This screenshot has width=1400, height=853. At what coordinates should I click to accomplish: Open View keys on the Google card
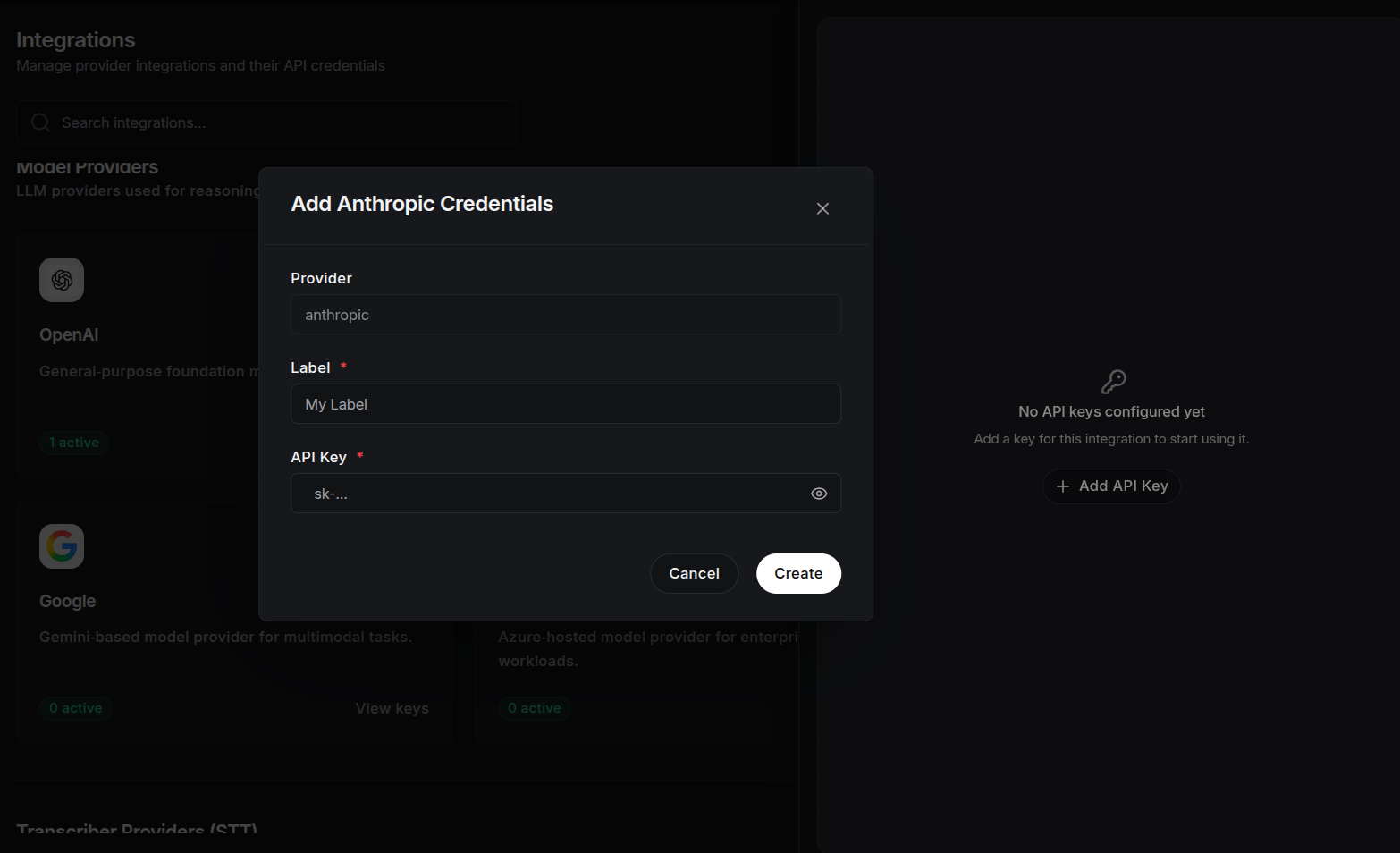click(392, 708)
